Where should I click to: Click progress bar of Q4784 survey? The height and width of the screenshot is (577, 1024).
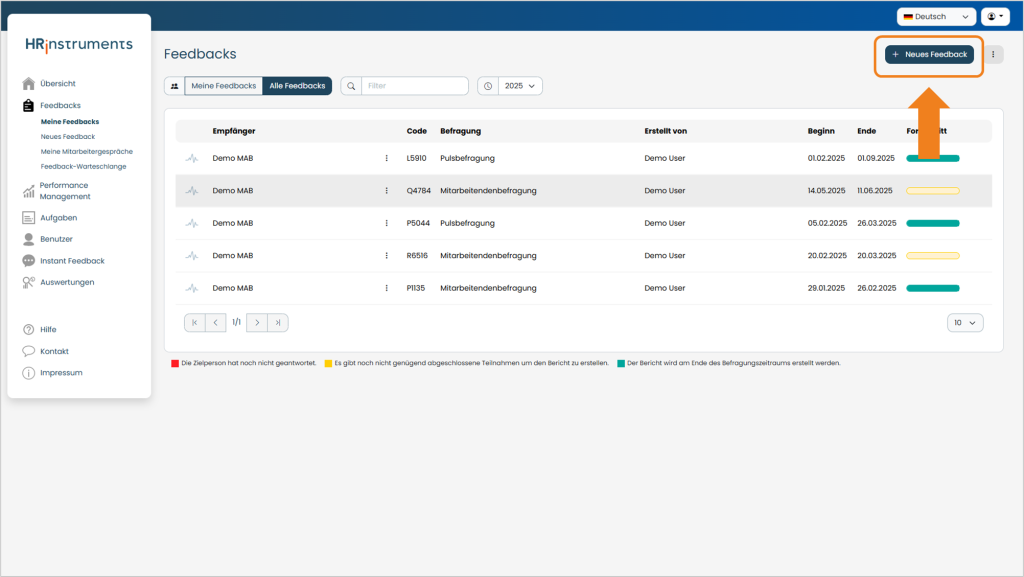[x=933, y=191]
